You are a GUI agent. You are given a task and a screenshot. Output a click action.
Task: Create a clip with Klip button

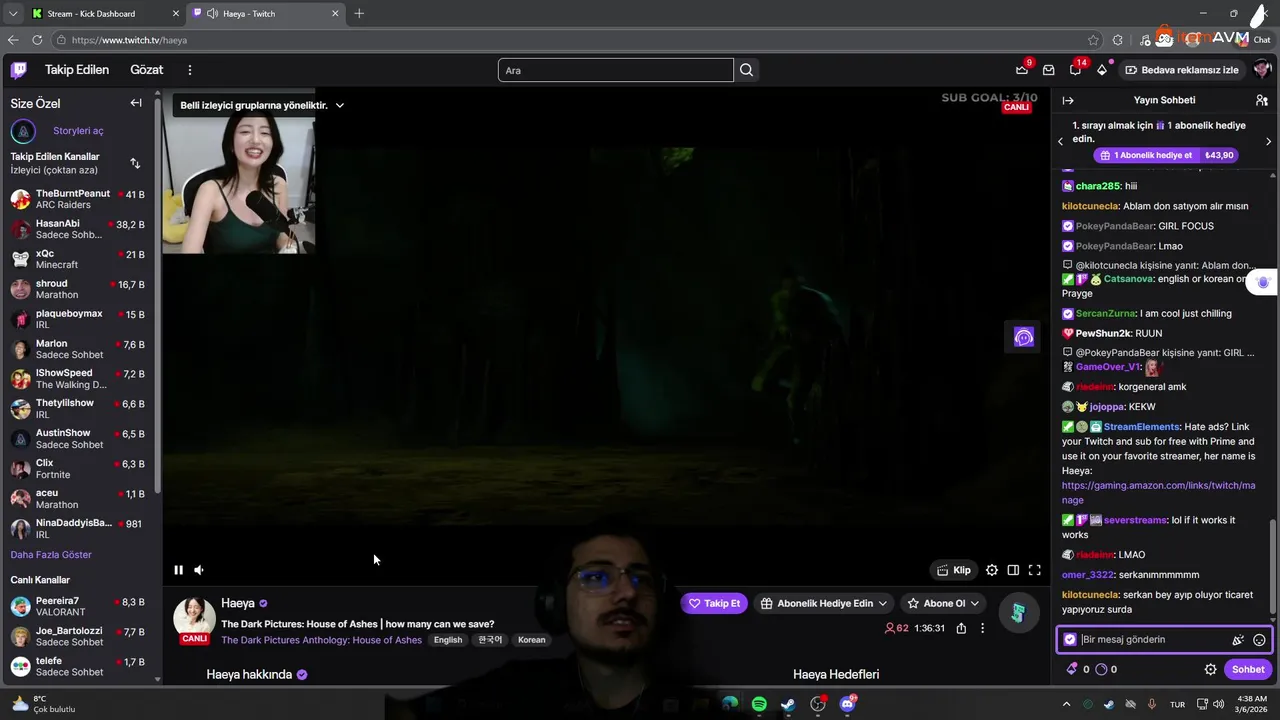click(953, 570)
